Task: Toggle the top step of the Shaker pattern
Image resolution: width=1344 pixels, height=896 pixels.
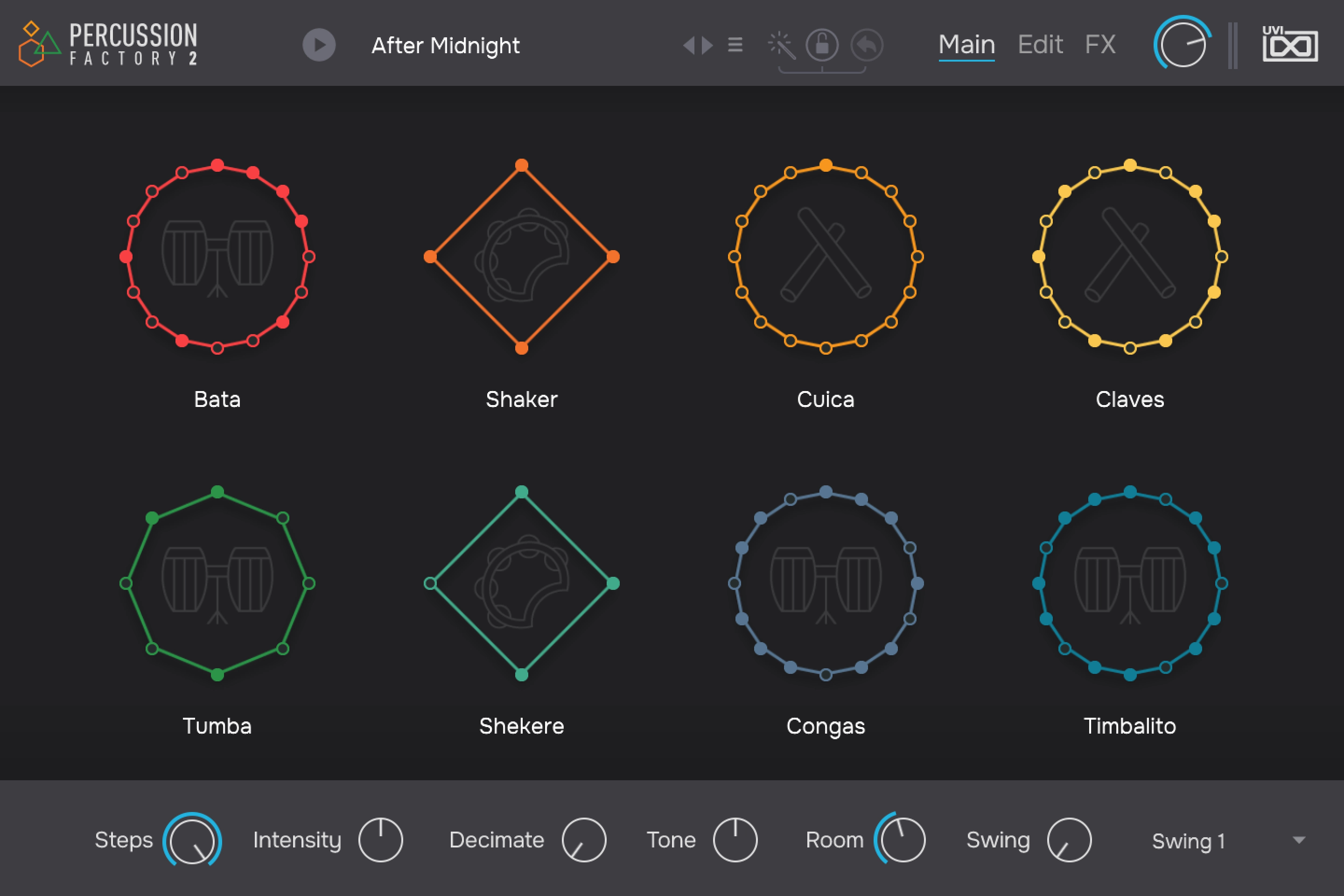Action: pos(521,165)
